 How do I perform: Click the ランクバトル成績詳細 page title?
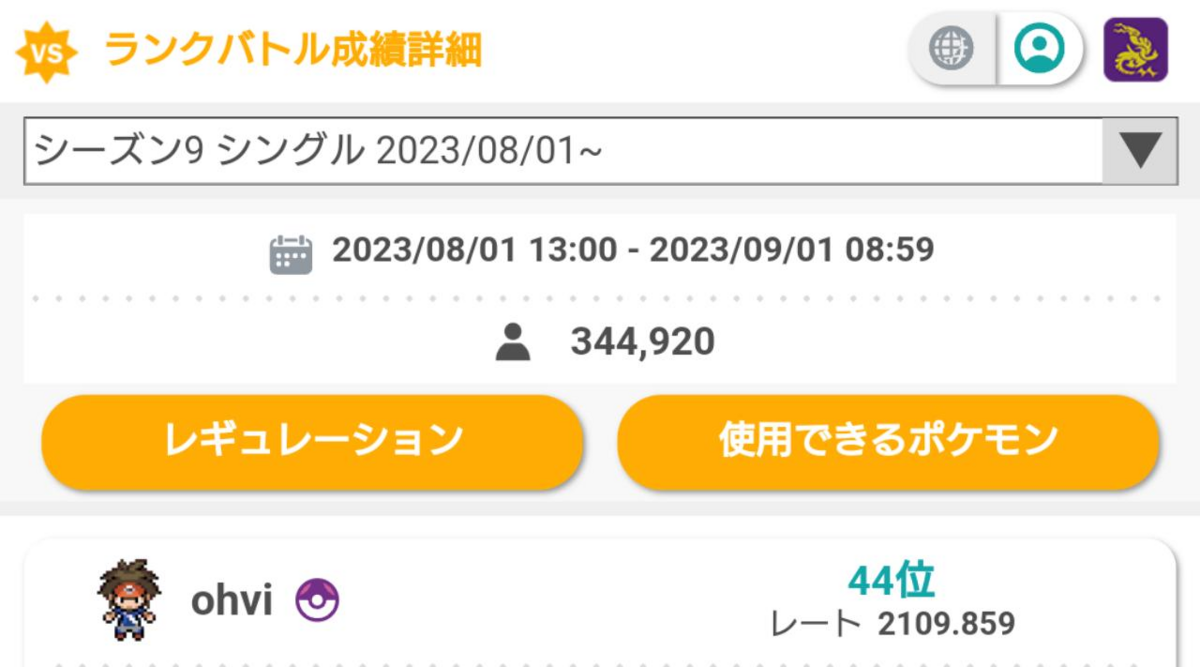[x=293, y=50]
